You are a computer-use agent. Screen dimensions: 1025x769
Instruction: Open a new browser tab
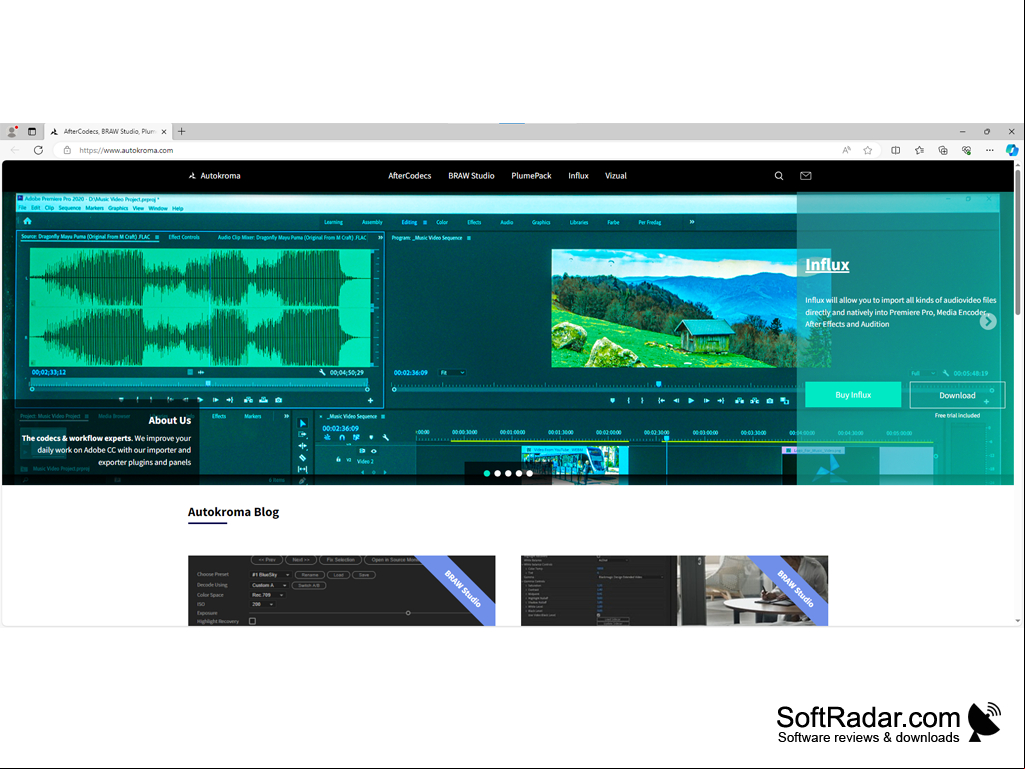point(182,131)
